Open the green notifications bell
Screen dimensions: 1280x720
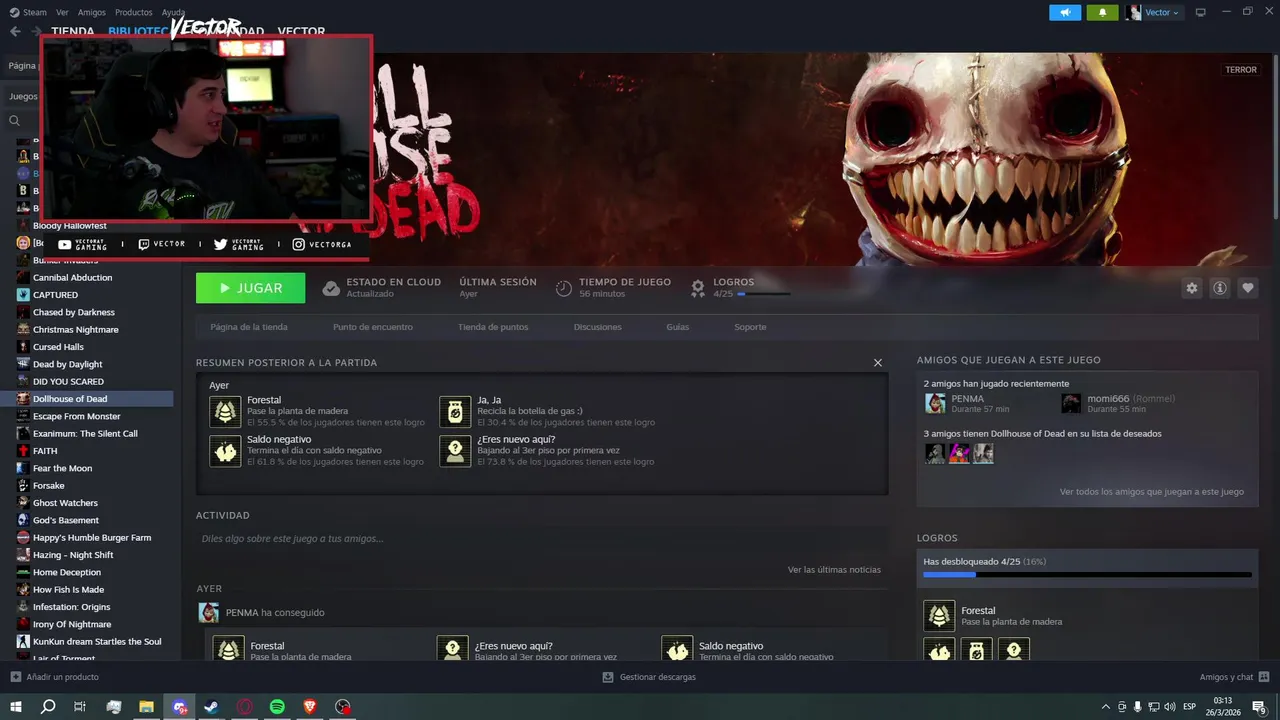[1103, 12]
